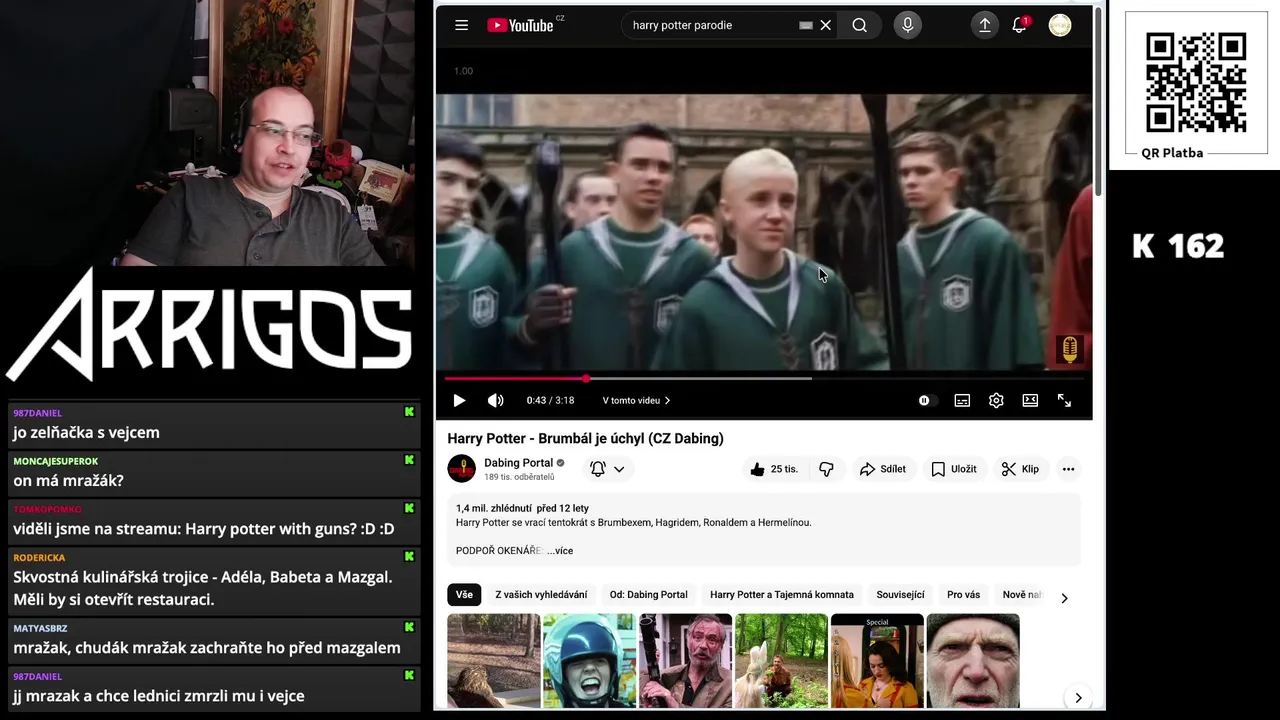Click chat message 'on má mražák?'
Screen dimensions: 1280x720
pyautogui.click(x=68, y=481)
